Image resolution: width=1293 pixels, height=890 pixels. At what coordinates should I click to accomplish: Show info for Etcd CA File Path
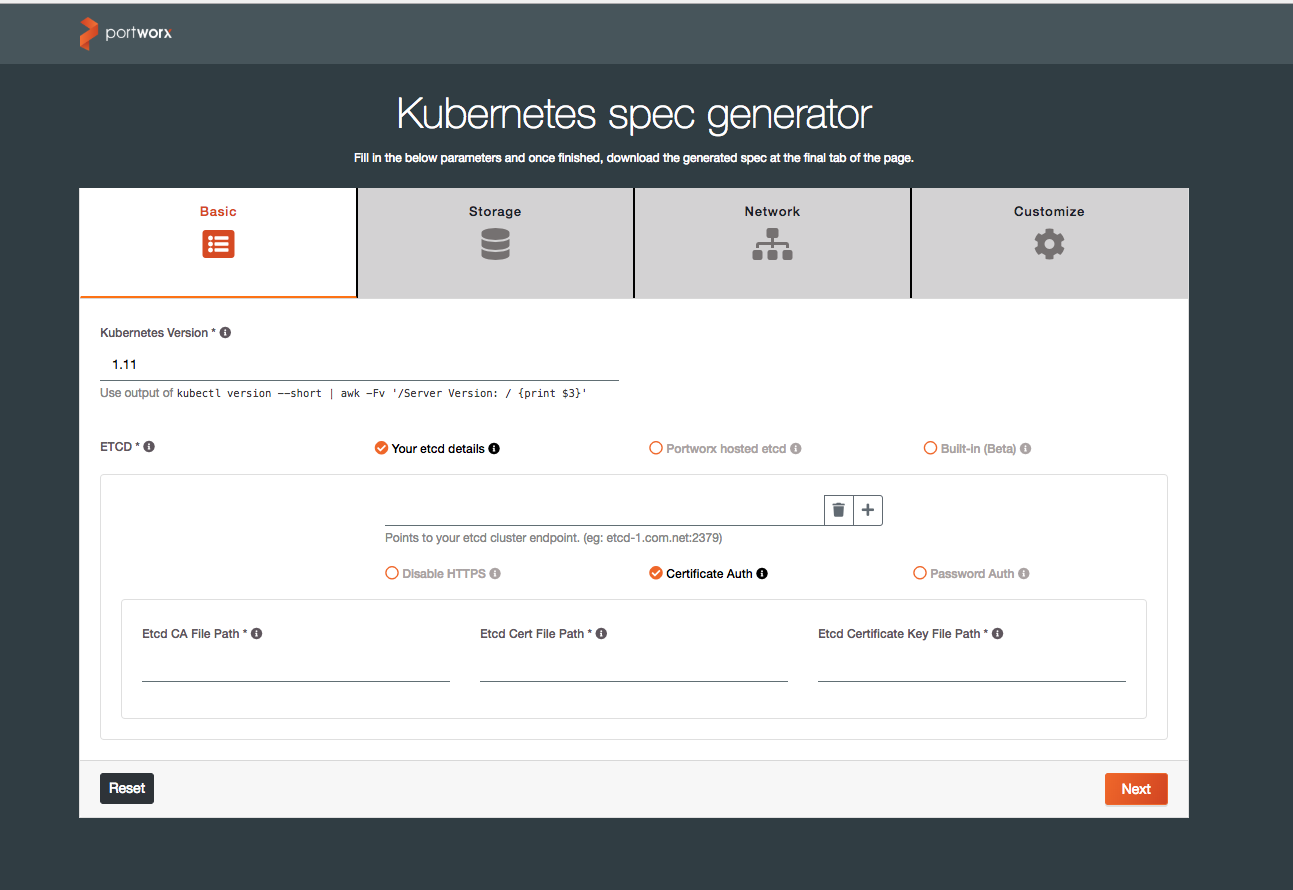(257, 633)
